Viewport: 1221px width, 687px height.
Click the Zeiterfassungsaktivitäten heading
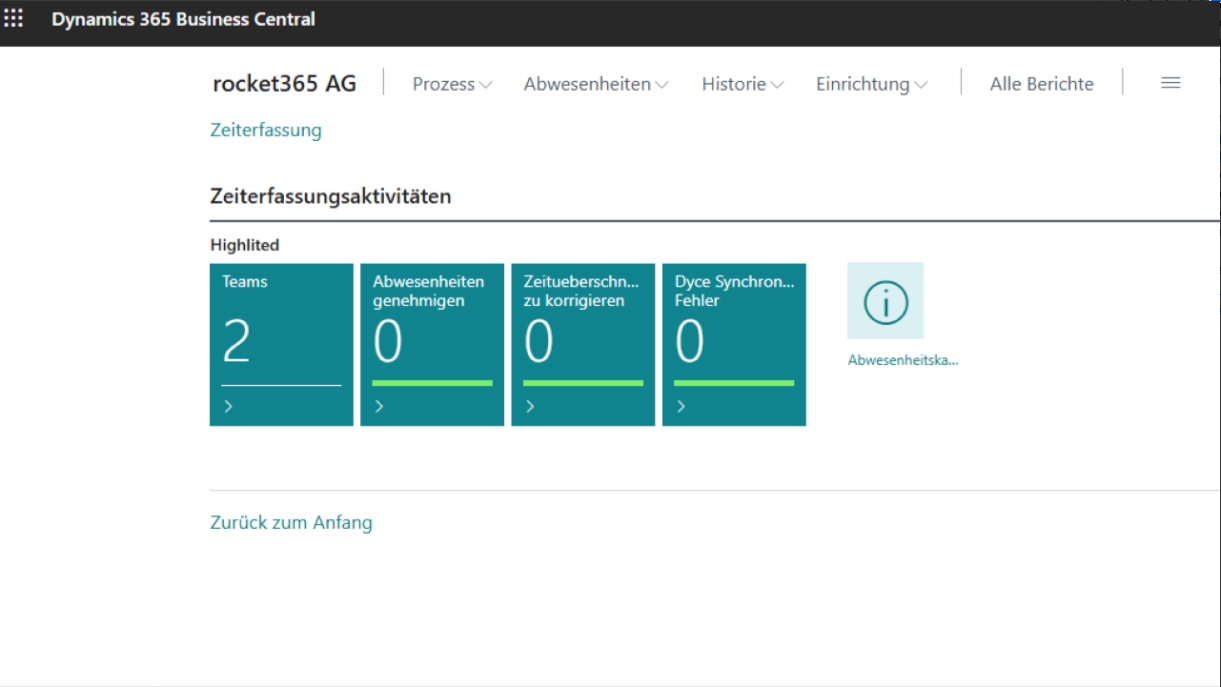[330, 196]
